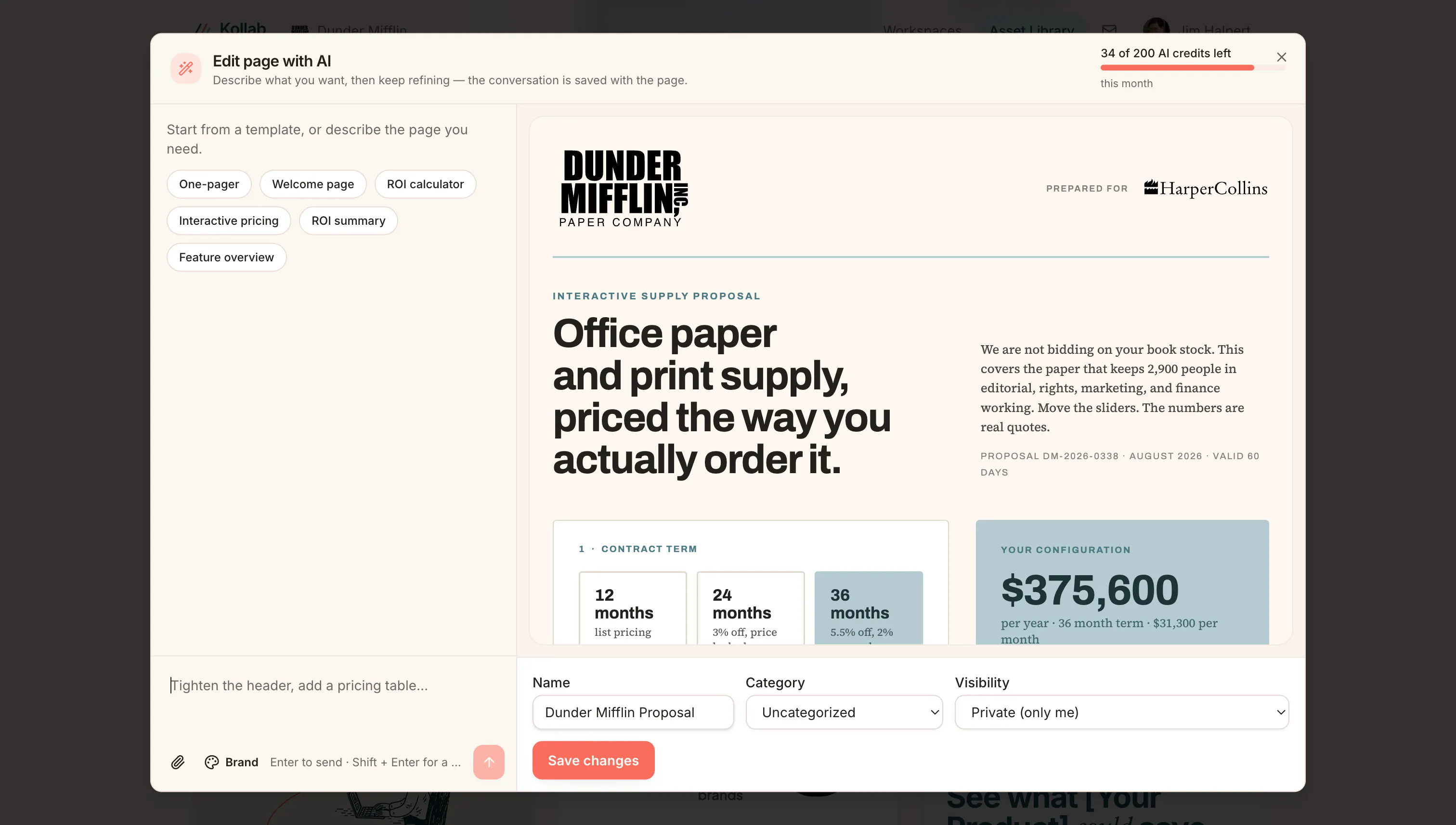Click the Kollab logo in background header

click(x=230, y=28)
